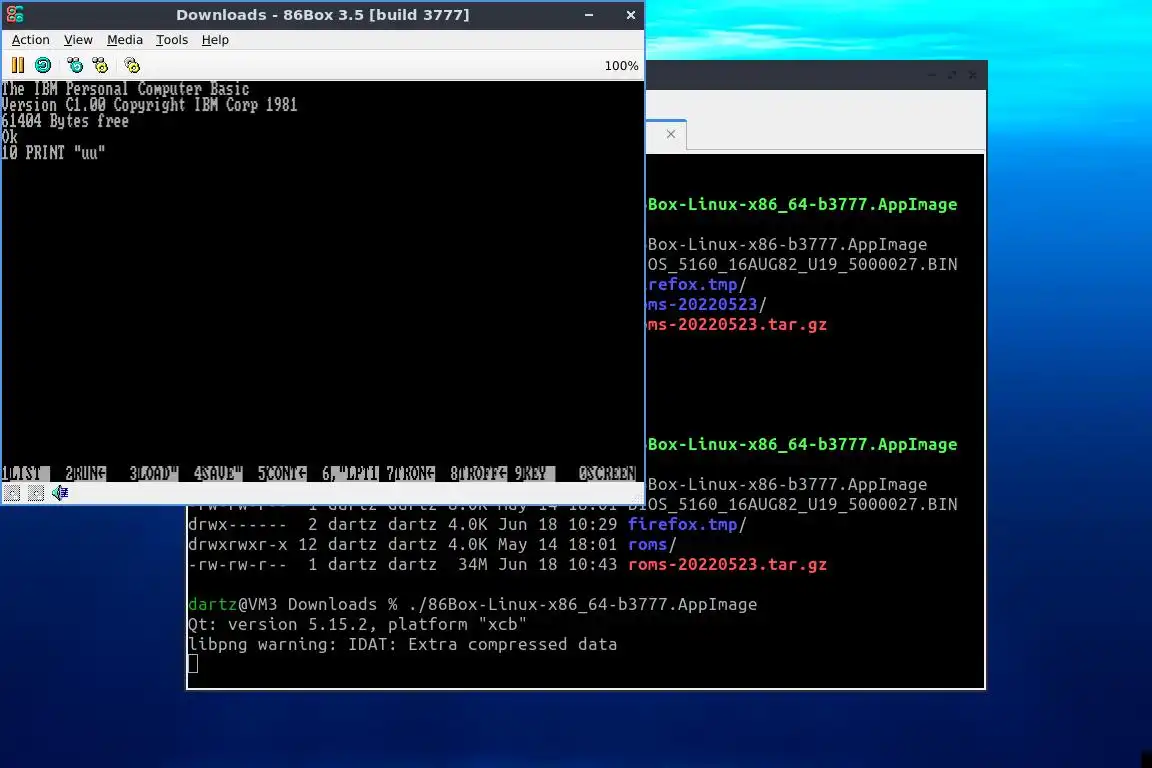Click upper green x86_64-b3777.AppImage terminal entry
Screen dimensions: 1152x768
coord(802,204)
